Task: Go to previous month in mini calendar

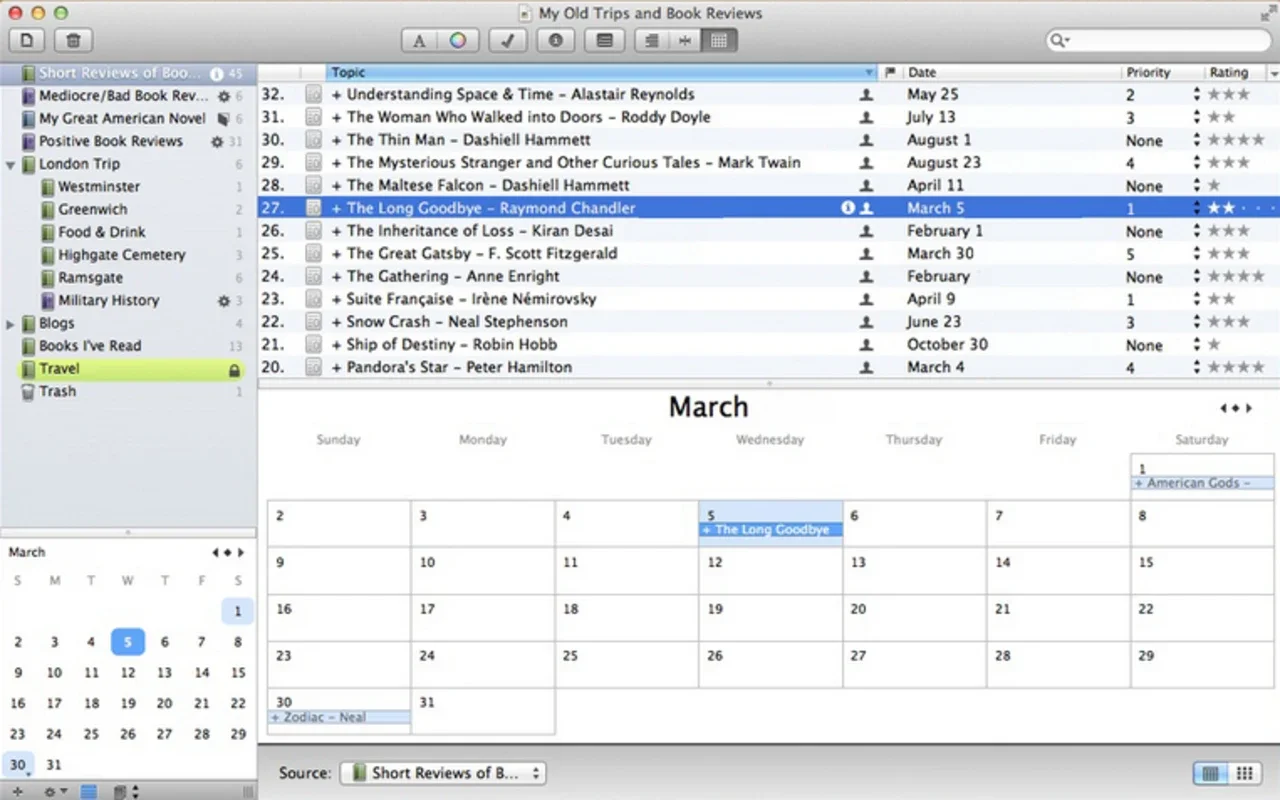Action: point(215,552)
